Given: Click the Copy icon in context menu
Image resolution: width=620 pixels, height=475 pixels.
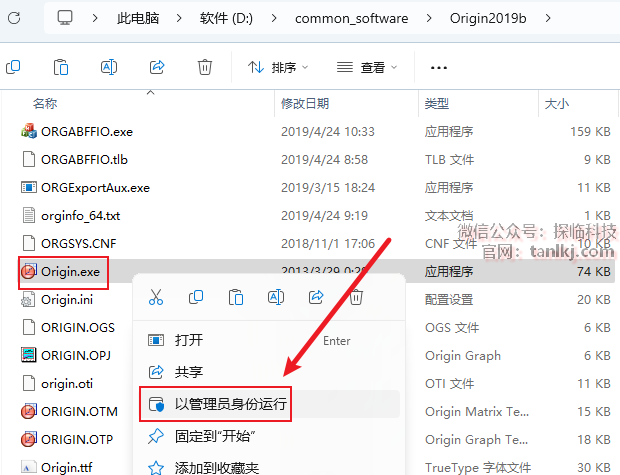Looking at the screenshot, I should pos(196,297).
